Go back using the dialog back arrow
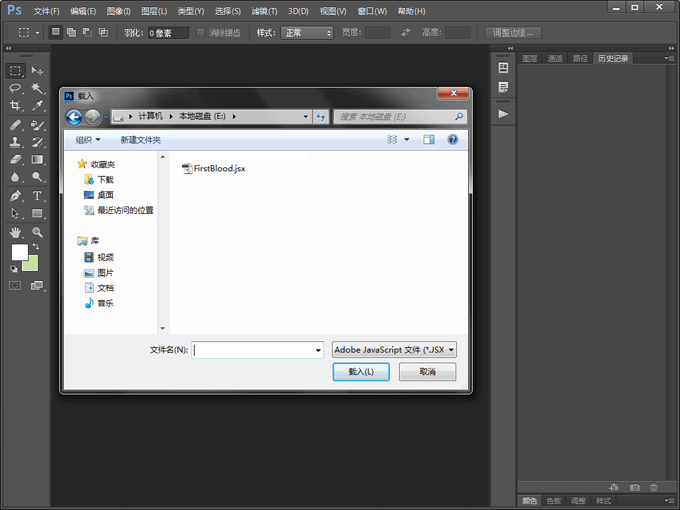The width and height of the screenshot is (680, 510). (74, 117)
